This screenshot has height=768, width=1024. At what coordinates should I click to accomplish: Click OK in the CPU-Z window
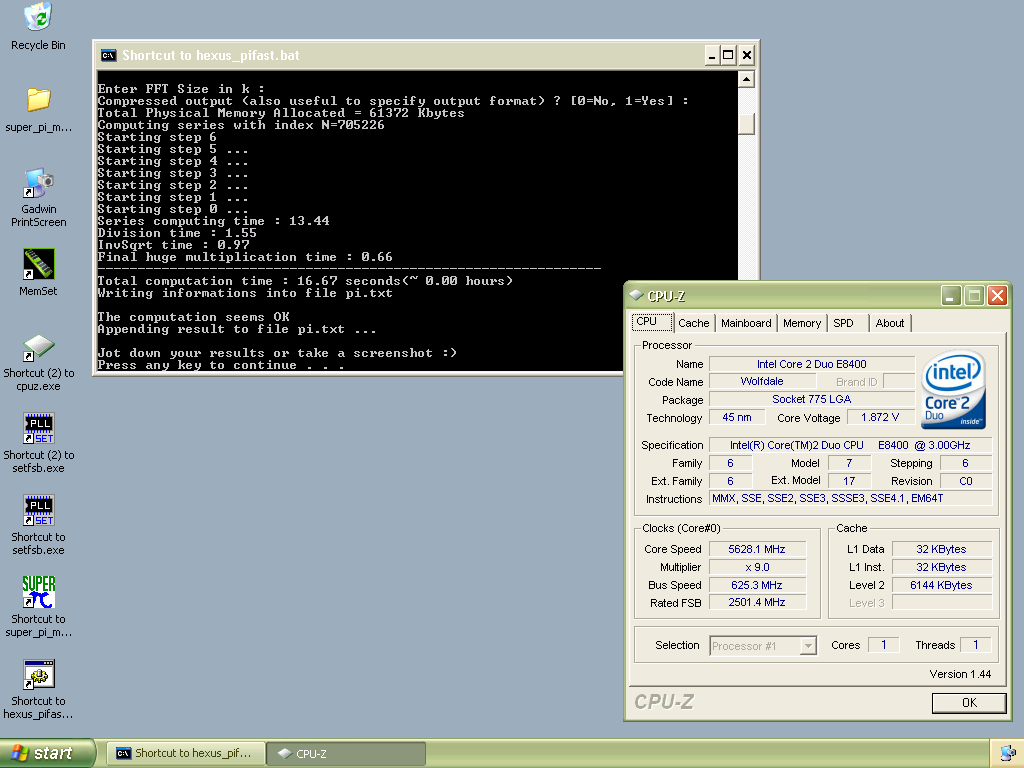pyautogui.click(x=969, y=703)
